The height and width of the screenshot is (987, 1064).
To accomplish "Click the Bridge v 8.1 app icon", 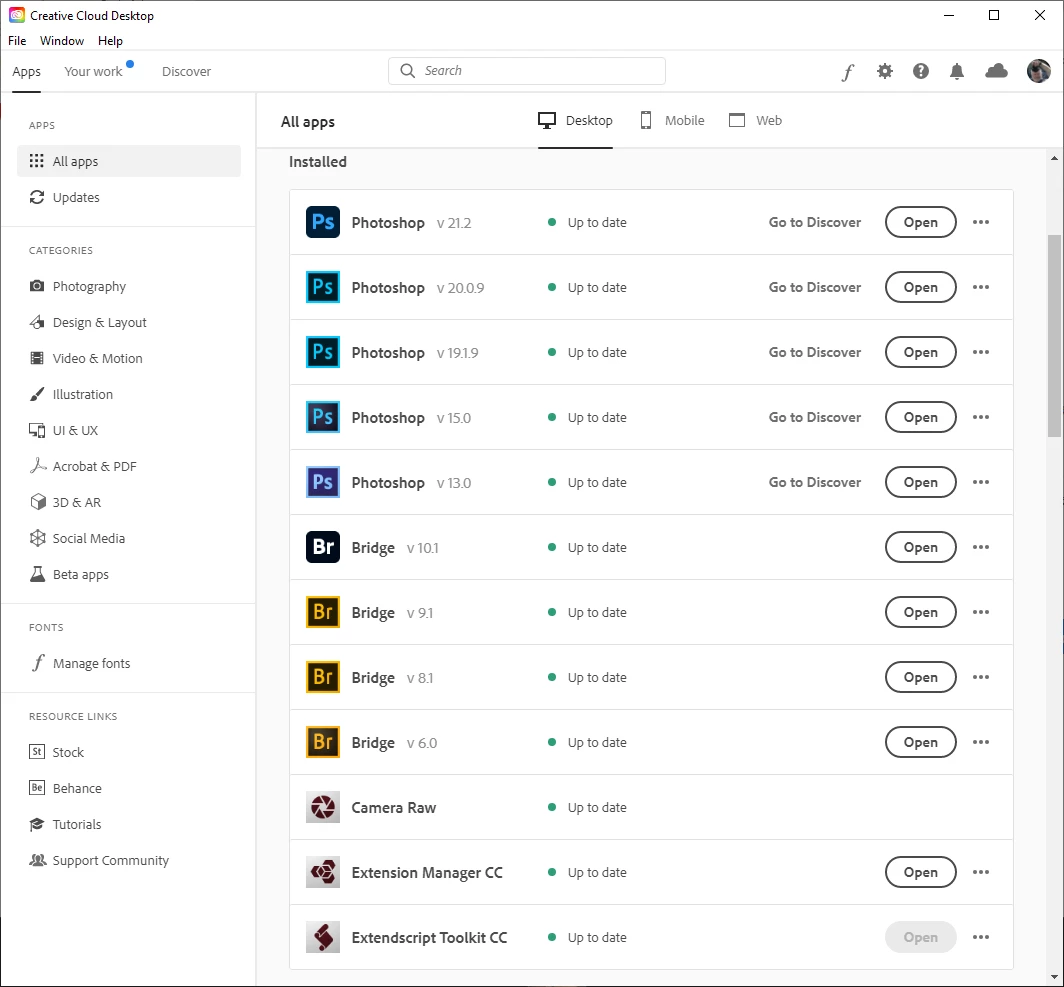I will coord(322,677).
